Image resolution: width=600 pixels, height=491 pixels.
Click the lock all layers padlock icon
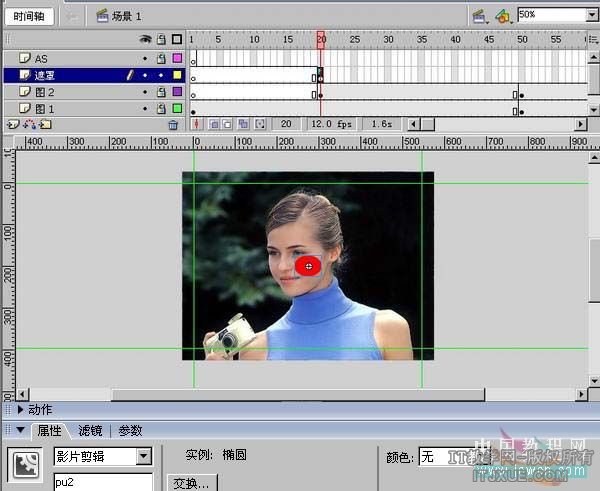[160, 40]
